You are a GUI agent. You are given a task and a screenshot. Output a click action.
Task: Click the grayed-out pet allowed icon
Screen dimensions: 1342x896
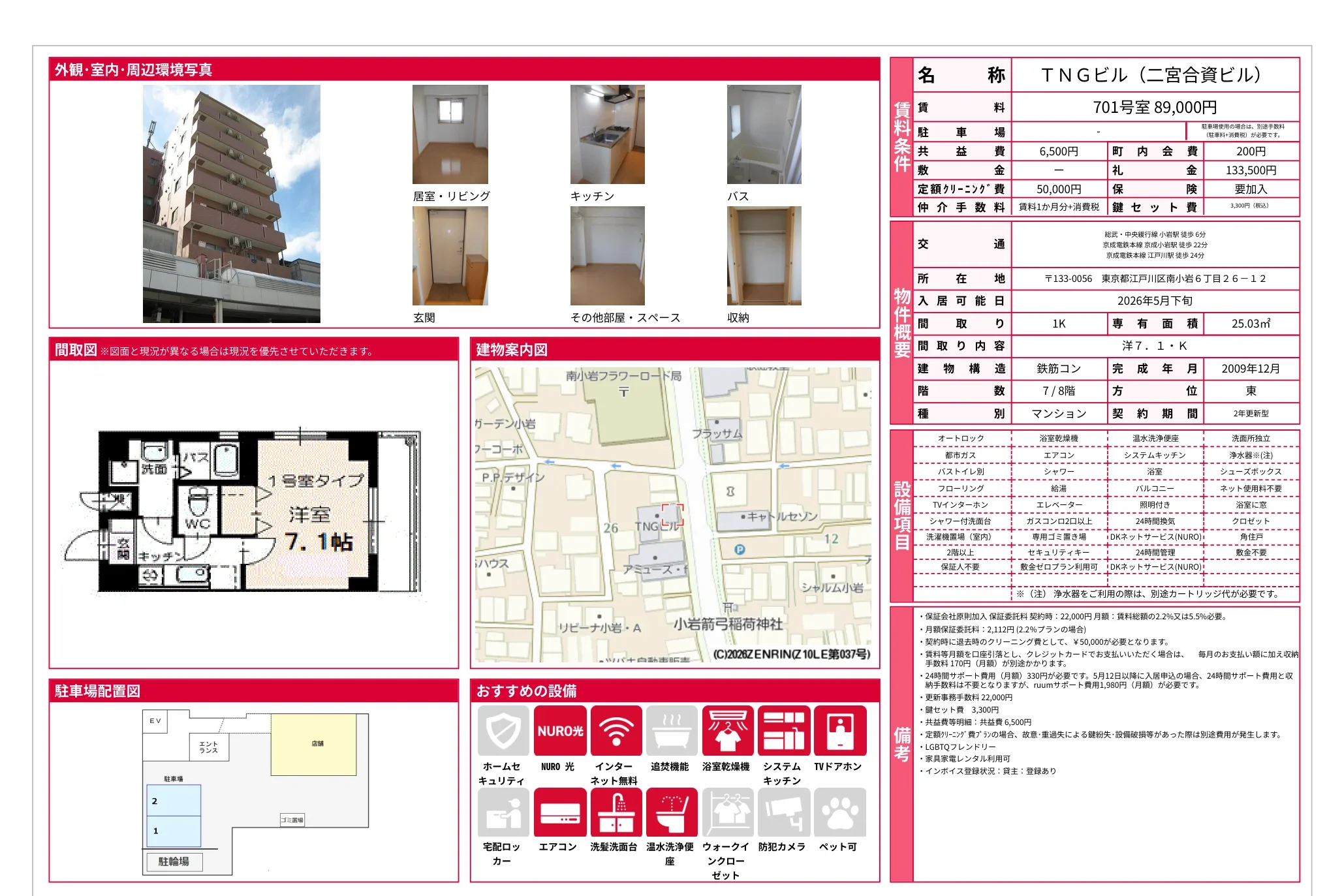click(839, 812)
